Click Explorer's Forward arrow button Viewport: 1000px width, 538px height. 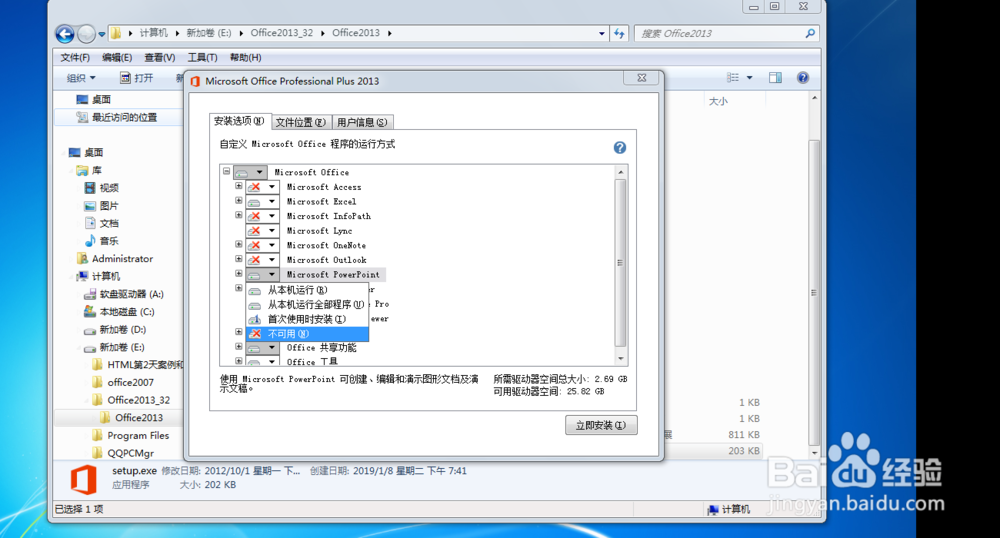(86, 33)
